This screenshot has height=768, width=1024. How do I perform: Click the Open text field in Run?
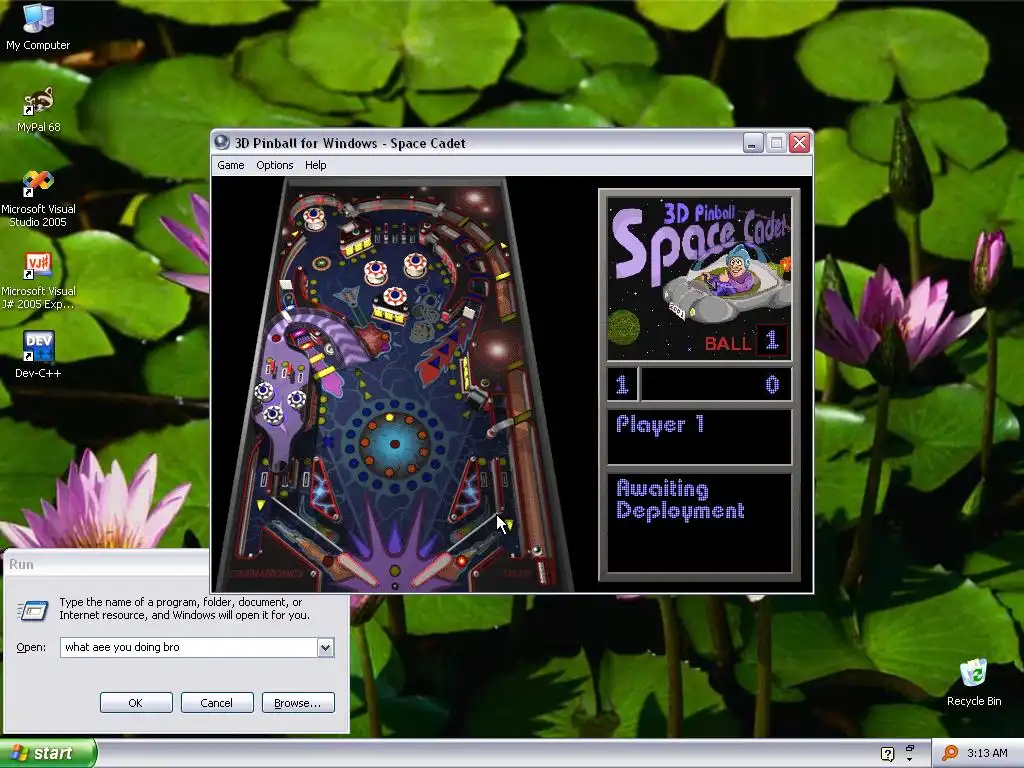(189, 647)
